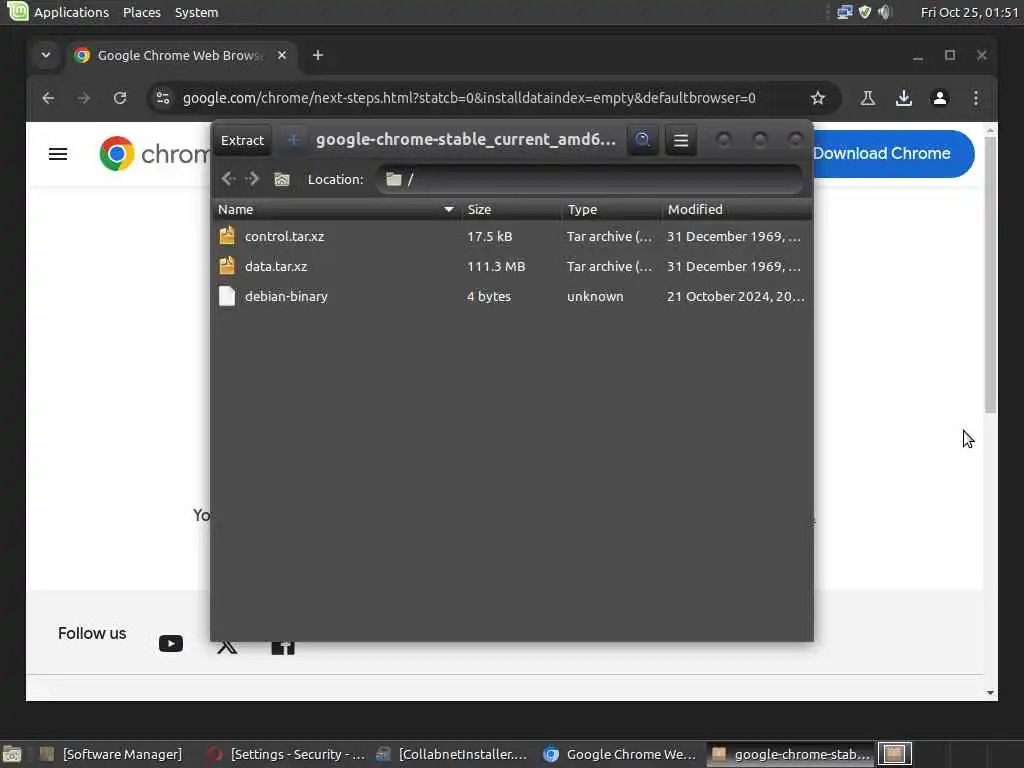Open Chrome three-dot menu
This screenshot has width=1024, height=768.
point(976,98)
